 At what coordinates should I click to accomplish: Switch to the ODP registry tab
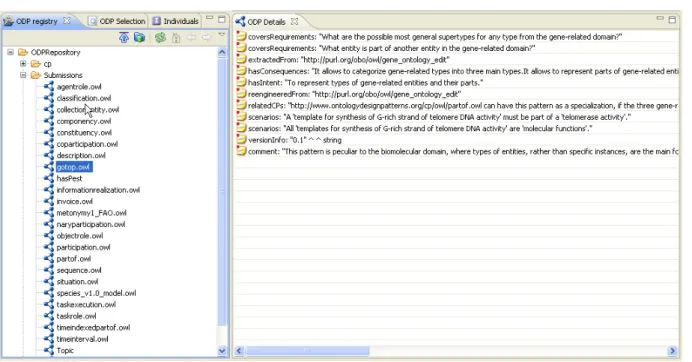click(37, 21)
